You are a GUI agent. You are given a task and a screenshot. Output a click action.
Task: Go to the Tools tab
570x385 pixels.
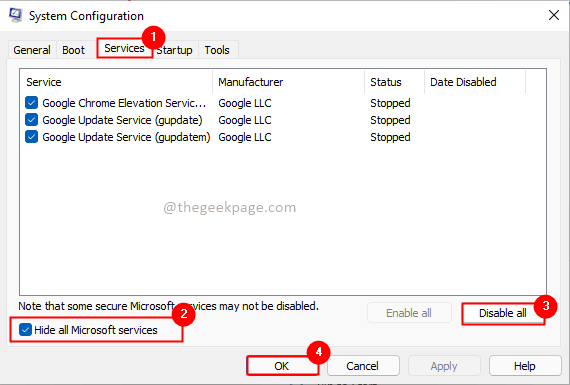[x=217, y=50]
